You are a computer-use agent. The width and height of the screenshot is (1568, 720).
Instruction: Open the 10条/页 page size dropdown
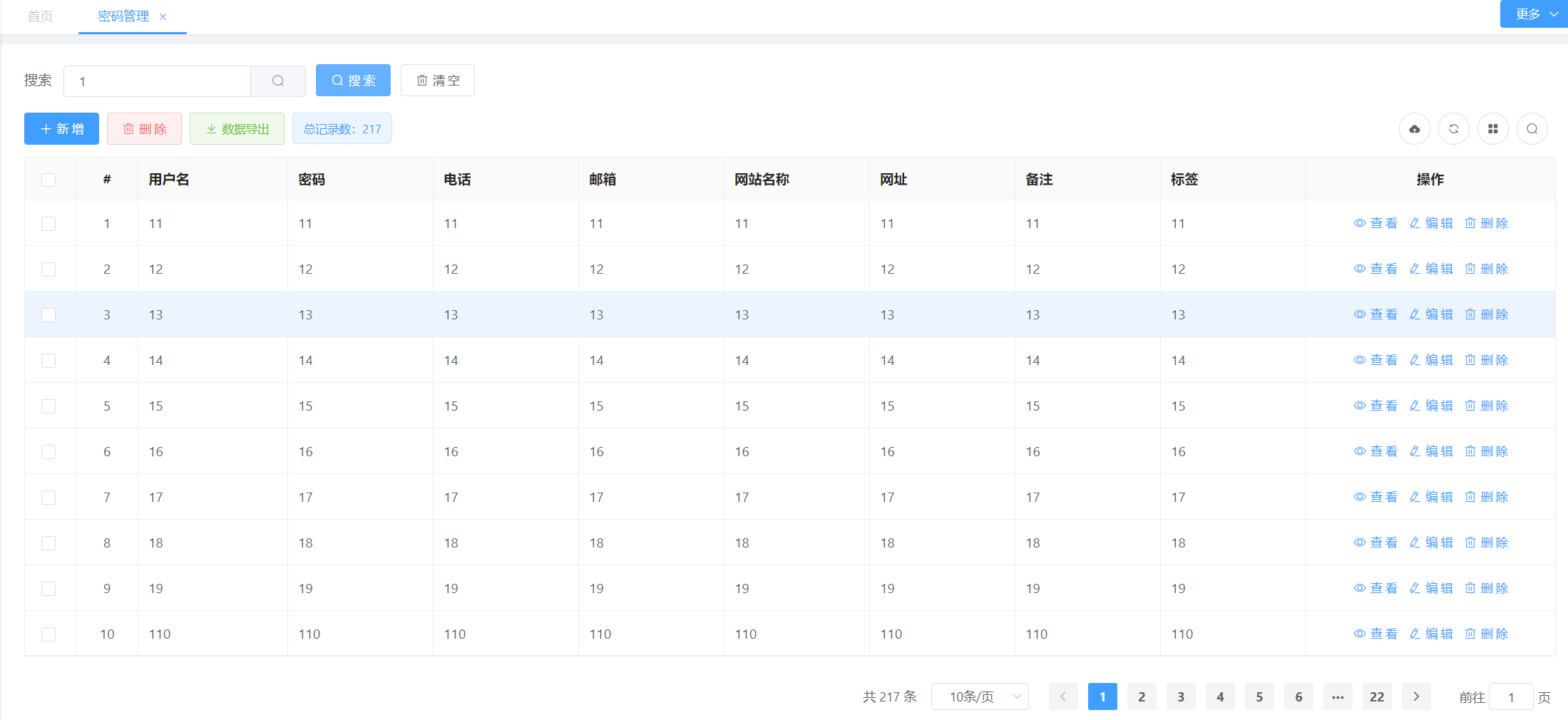pyautogui.click(x=980, y=696)
